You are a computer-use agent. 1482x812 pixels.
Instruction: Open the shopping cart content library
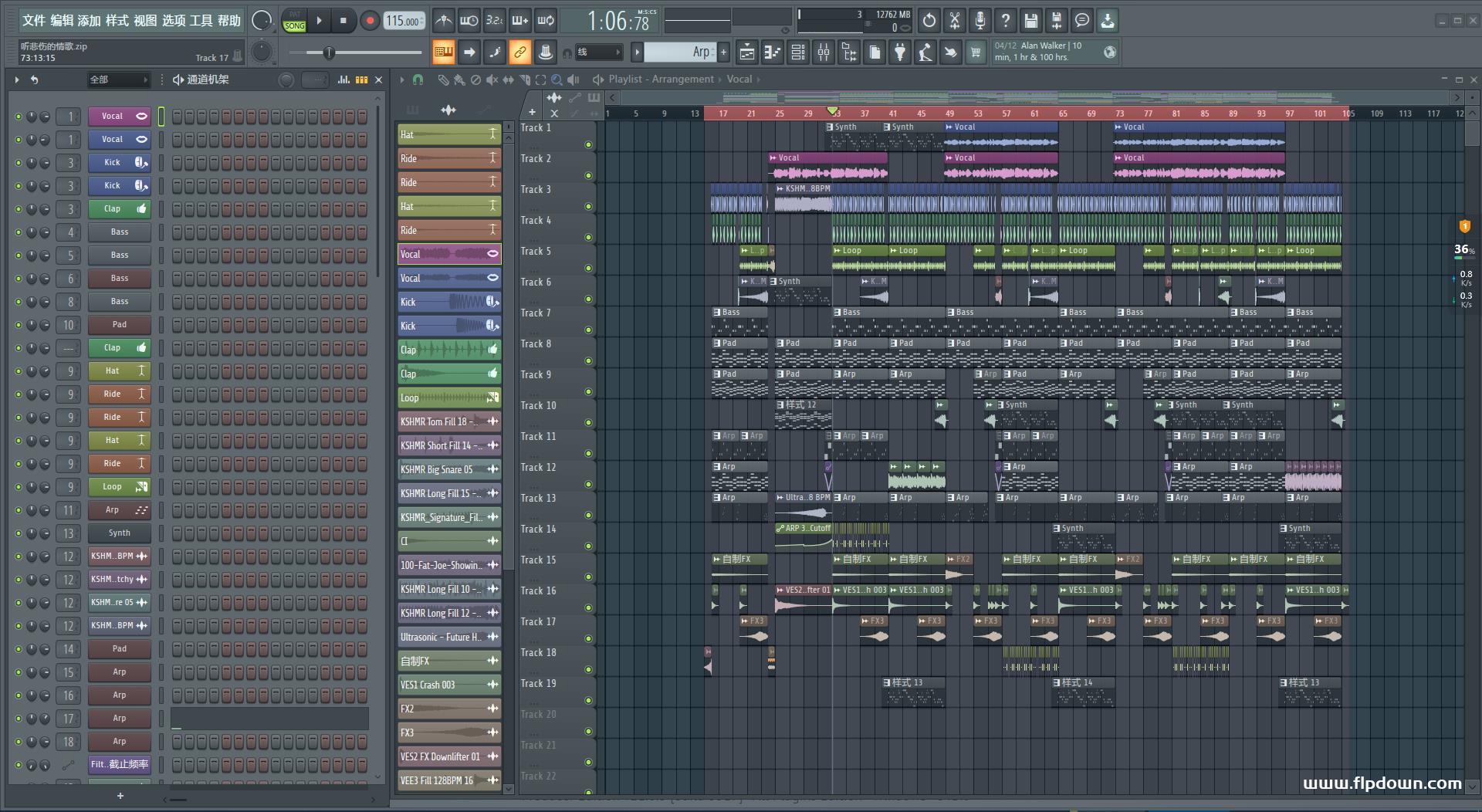click(976, 52)
